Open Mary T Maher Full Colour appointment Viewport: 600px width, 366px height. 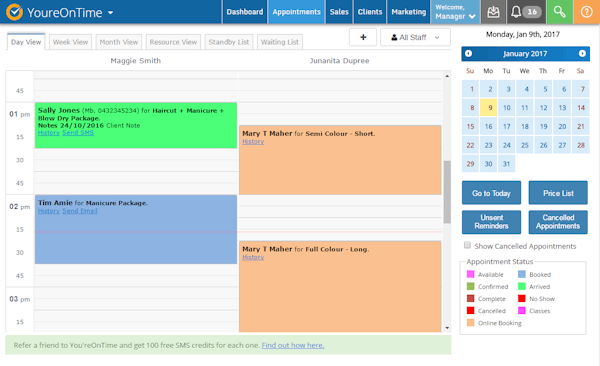coord(340,286)
